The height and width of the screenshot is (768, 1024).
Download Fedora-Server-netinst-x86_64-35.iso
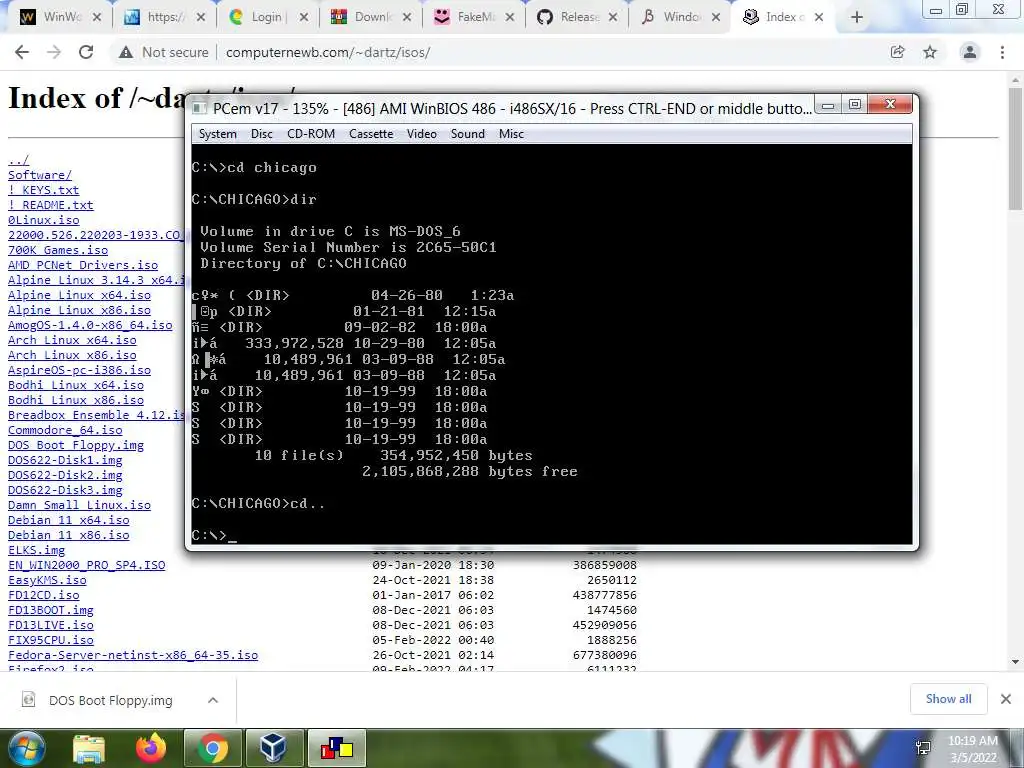pyautogui.click(x=133, y=655)
